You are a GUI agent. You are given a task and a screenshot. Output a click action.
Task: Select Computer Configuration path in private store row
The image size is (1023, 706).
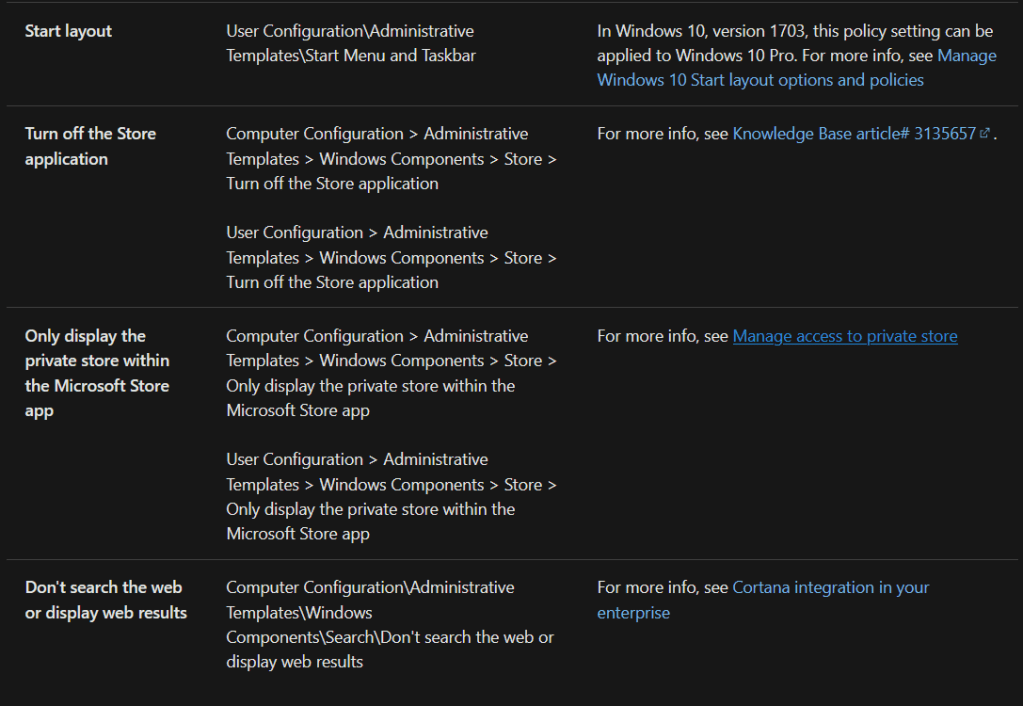pyautogui.click(x=391, y=373)
